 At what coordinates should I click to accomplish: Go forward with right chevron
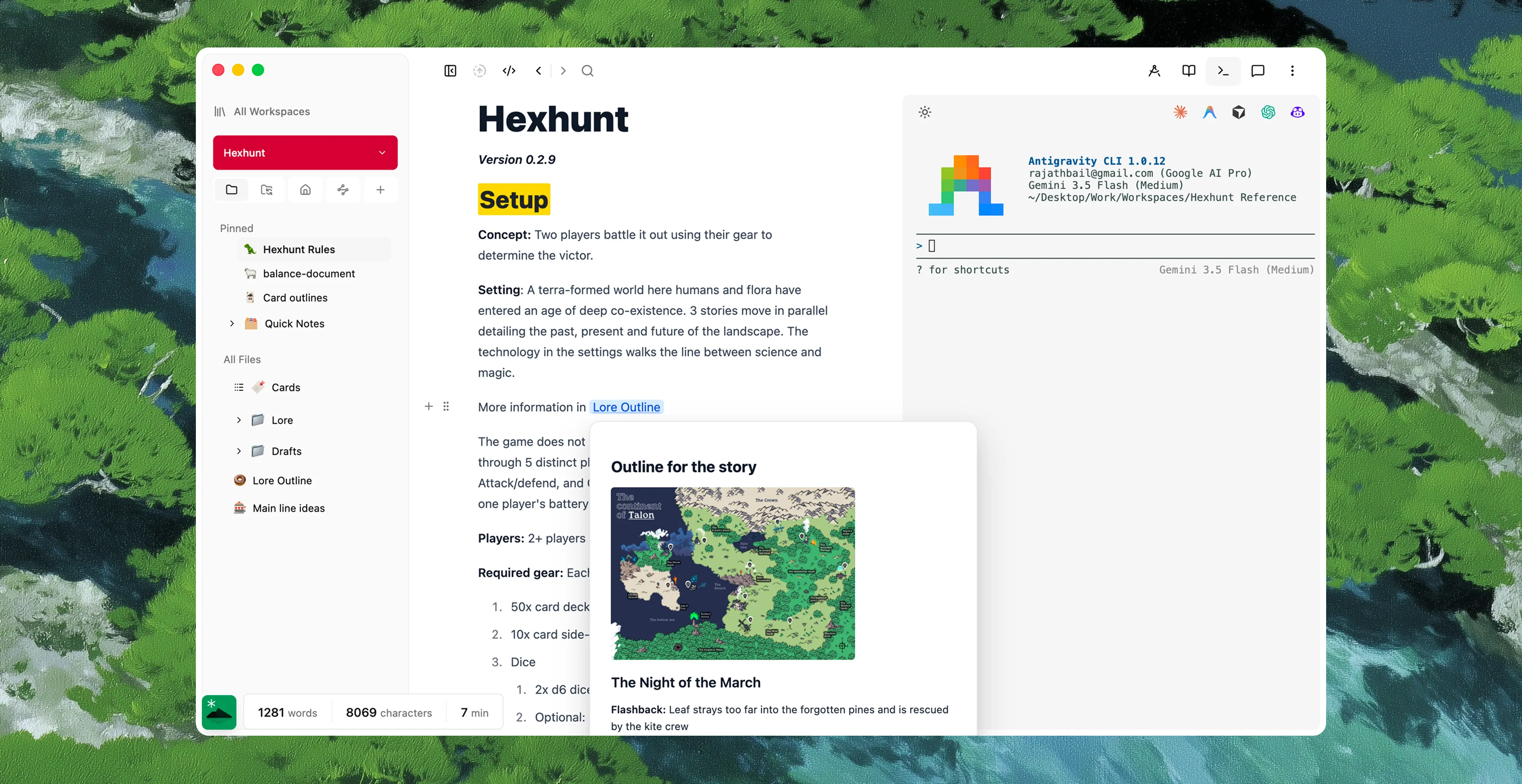pos(563,71)
